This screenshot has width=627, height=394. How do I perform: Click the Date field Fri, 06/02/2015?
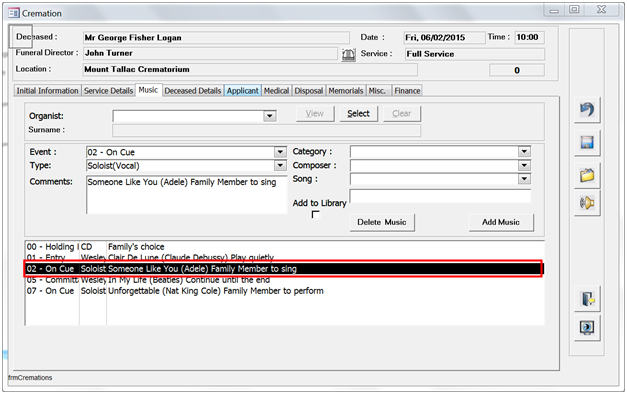click(x=444, y=38)
